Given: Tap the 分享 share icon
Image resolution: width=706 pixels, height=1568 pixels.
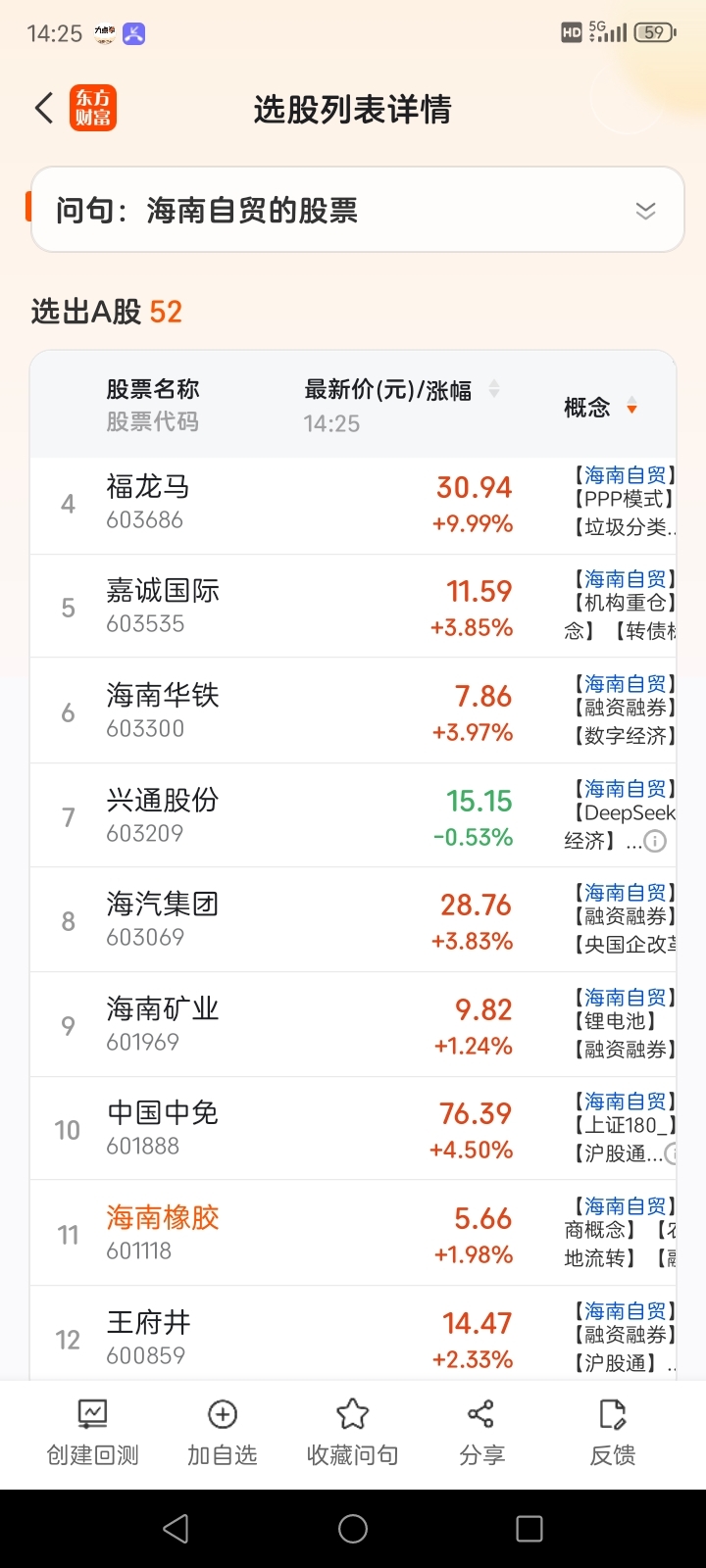Looking at the screenshot, I should click(481, 1414).
